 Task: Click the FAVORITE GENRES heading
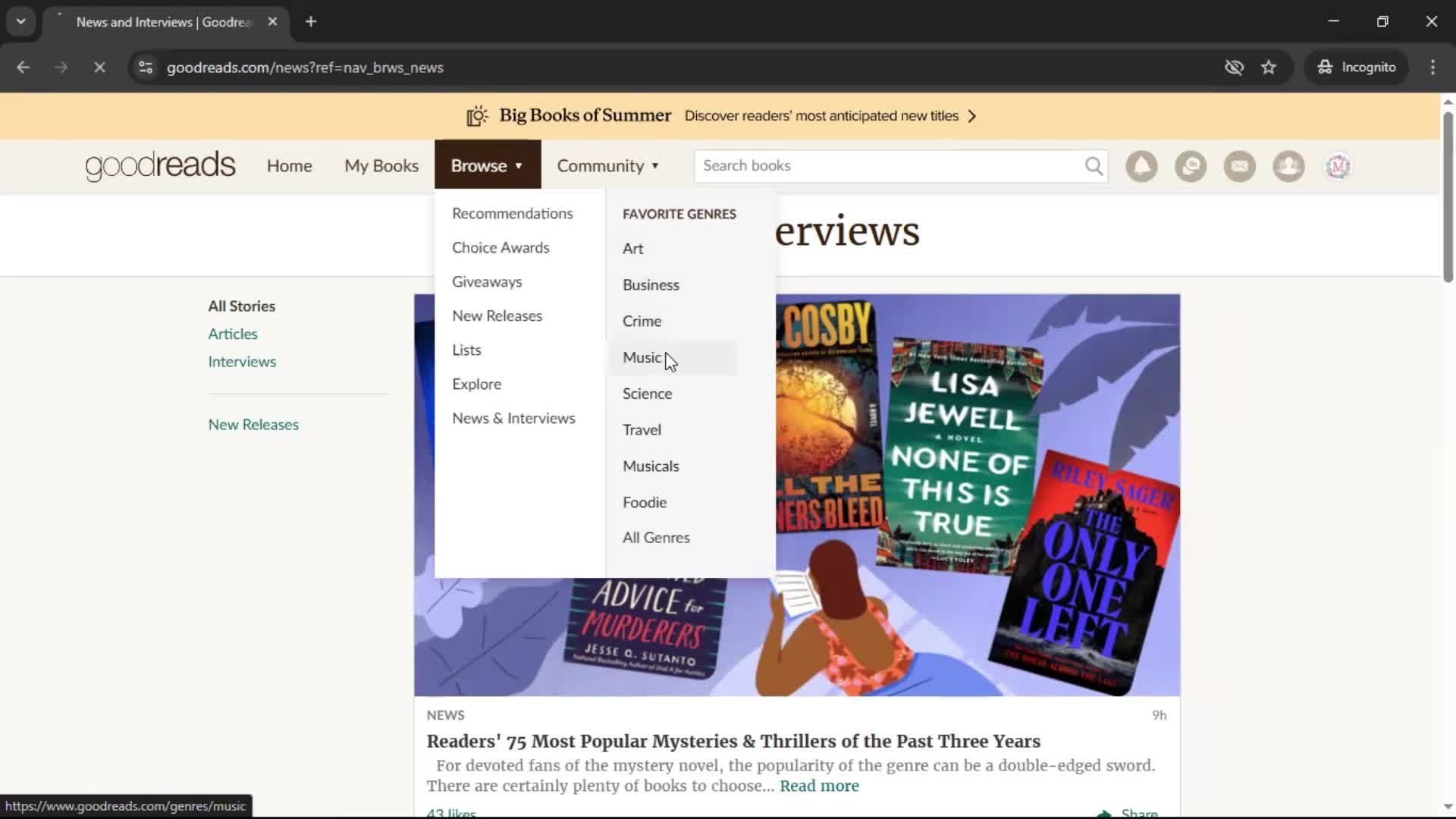pyautogui.click(x=679, y=214)
